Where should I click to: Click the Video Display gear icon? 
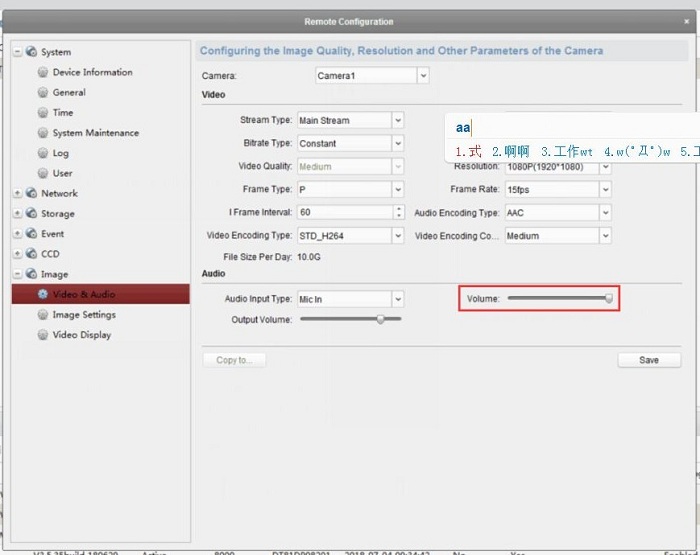[x=43, y=334]
